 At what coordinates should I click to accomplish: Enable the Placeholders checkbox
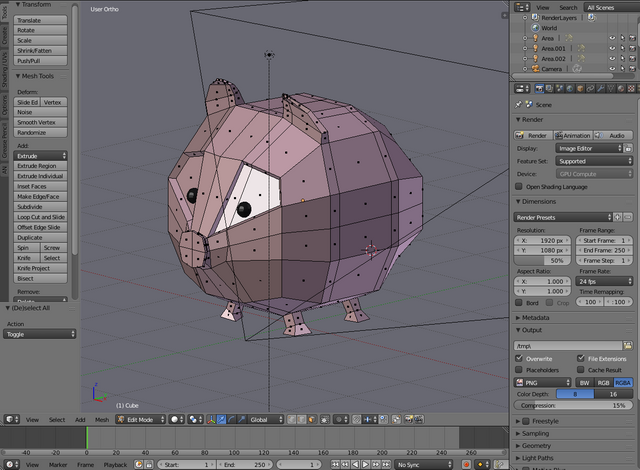(x=519, y=369)
